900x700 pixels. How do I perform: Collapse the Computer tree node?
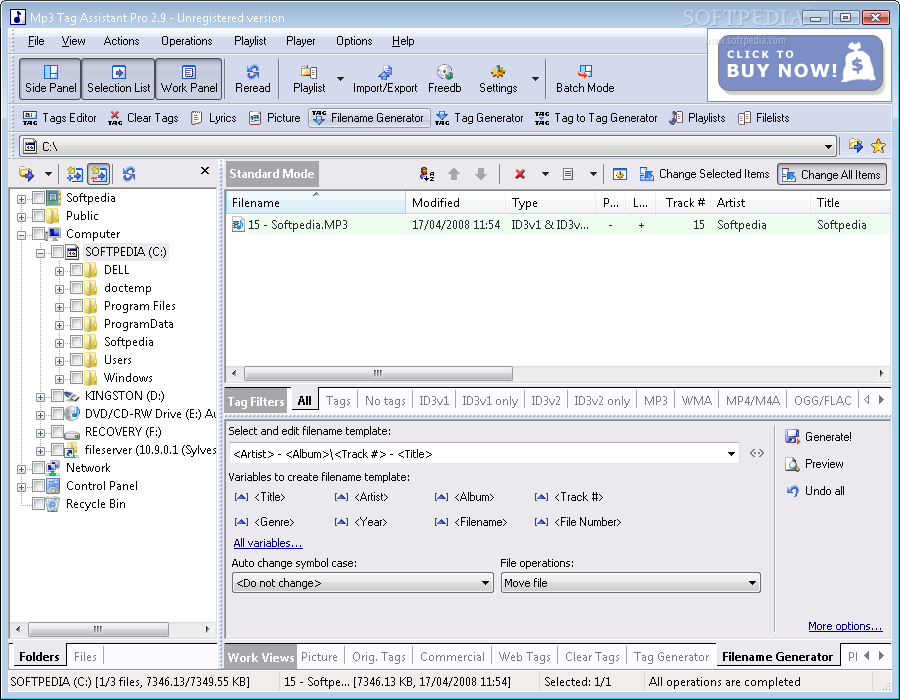pos(21,235)
